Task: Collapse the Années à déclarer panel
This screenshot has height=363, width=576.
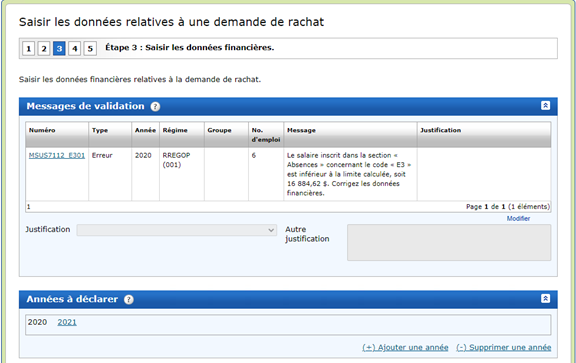Action: (x=545, y=298)
